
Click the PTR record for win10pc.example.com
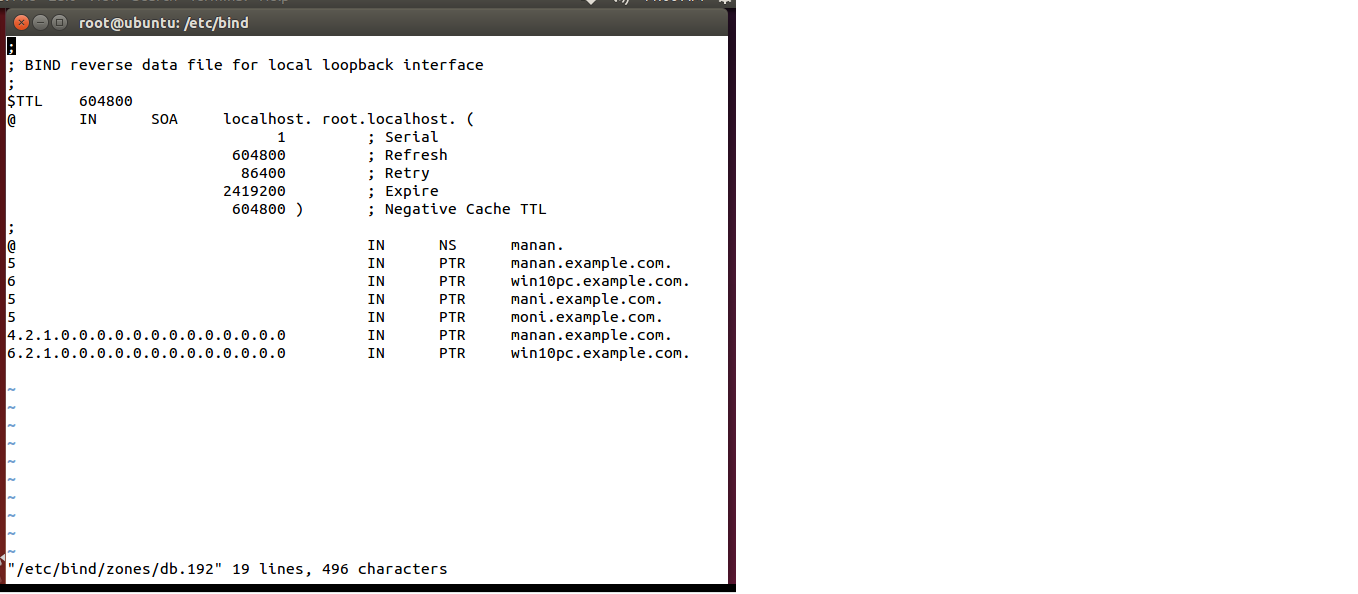tap(598, 281)
